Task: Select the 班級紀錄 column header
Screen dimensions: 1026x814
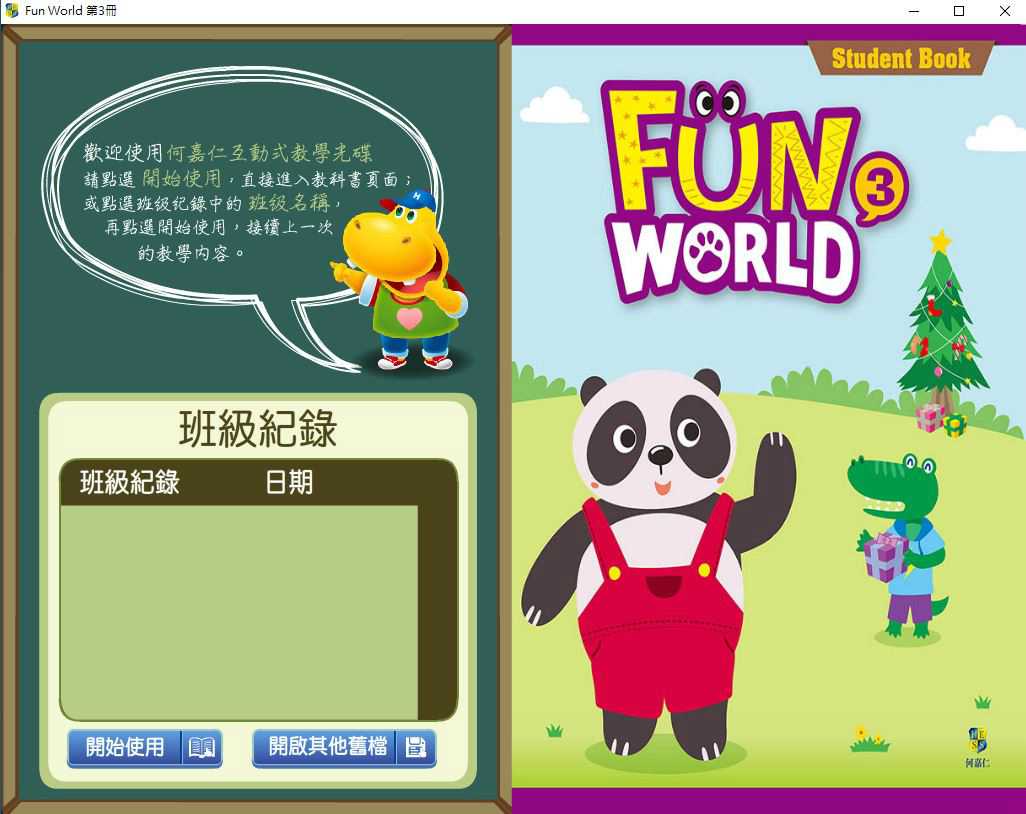Action: (x=130, y=483)
